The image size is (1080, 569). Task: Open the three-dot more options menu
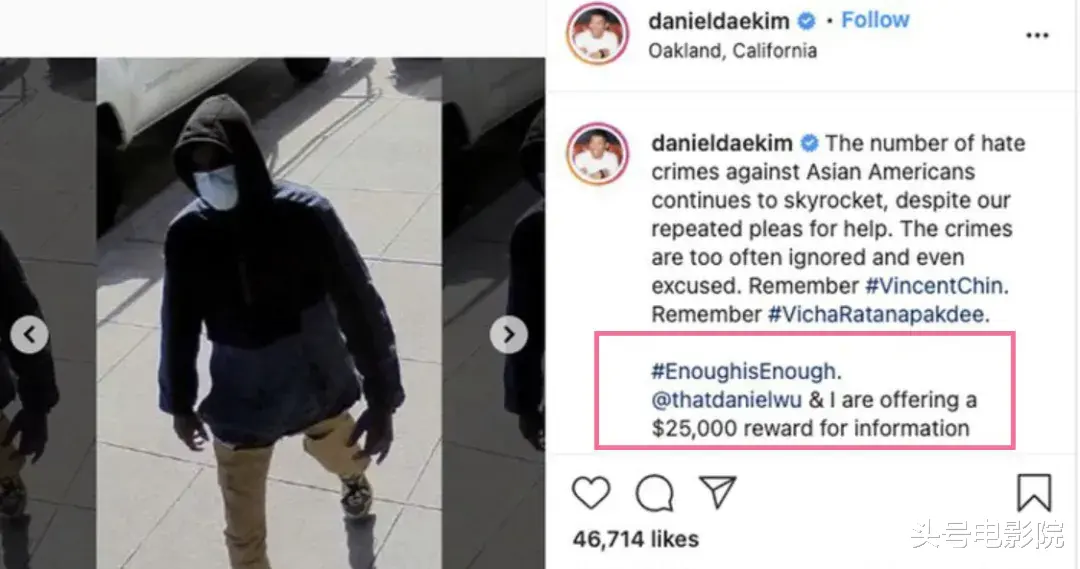(1037, 36)
